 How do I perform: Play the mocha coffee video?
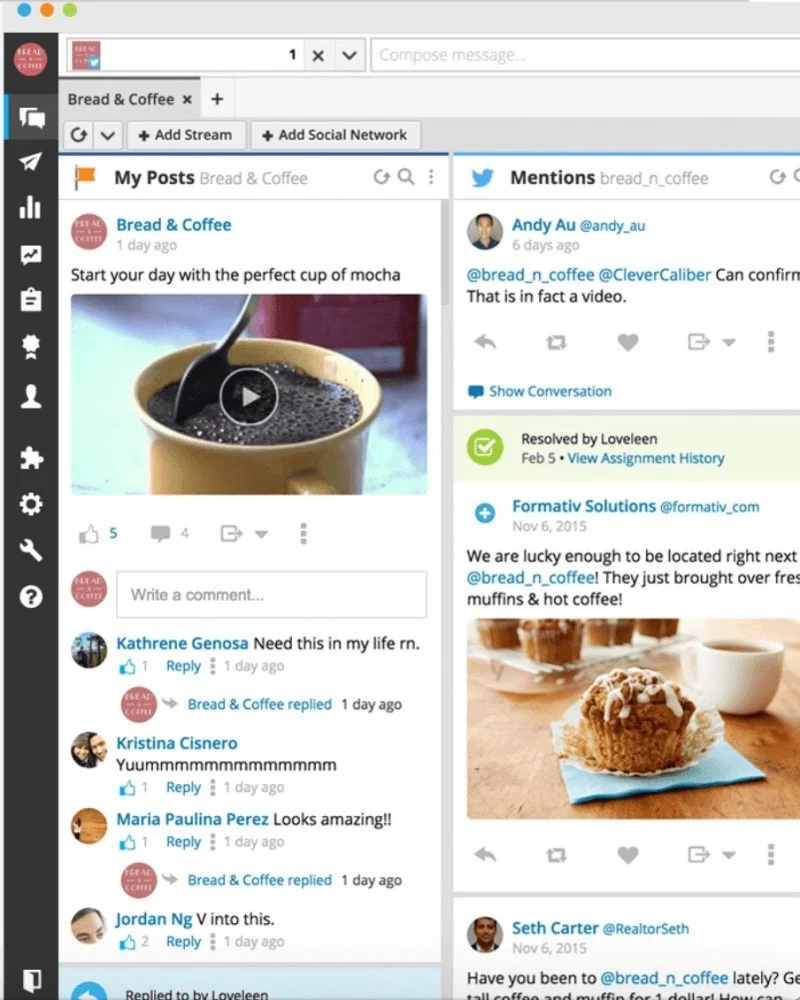(248, 396)
